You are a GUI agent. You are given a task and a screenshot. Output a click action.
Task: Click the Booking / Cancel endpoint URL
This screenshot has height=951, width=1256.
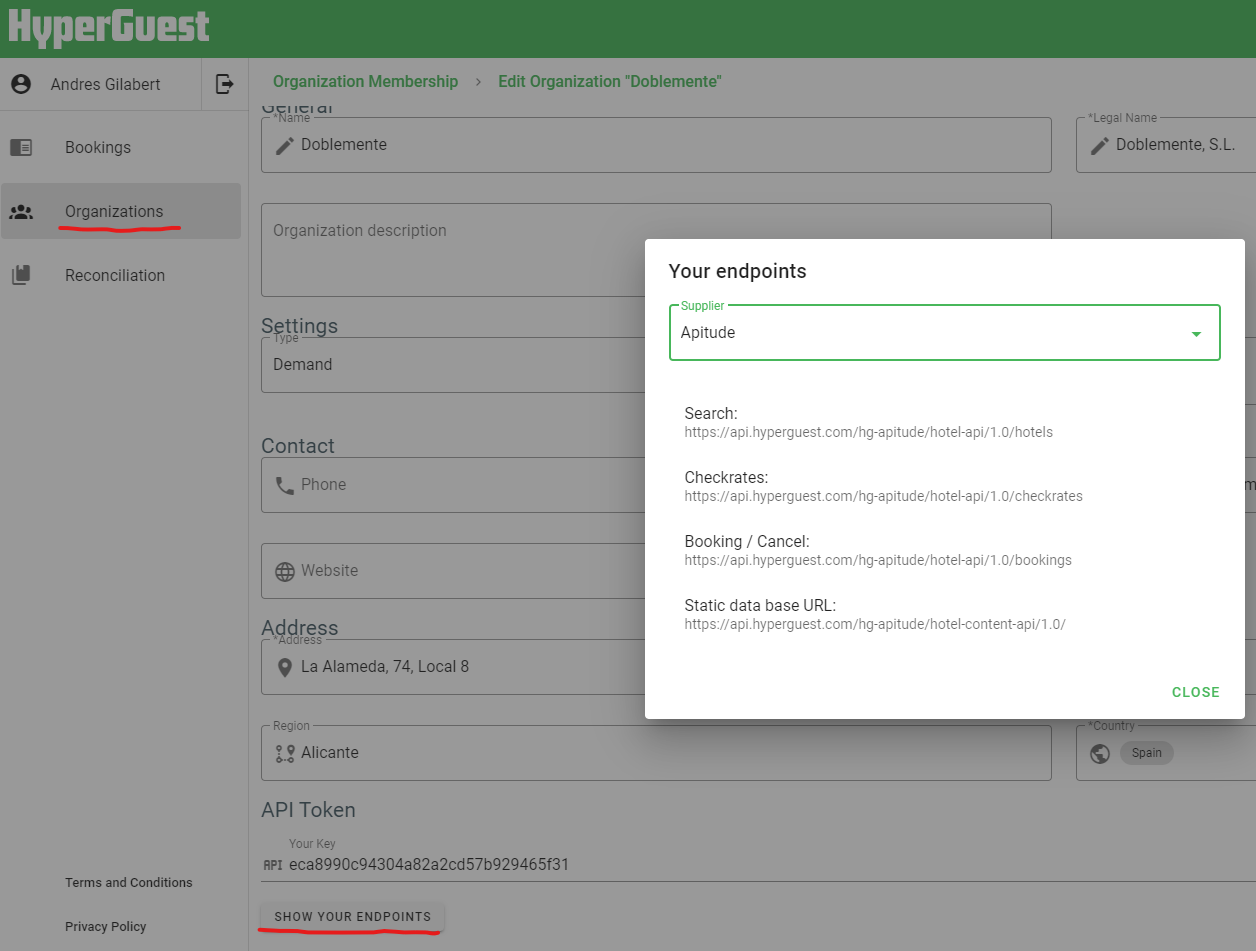878,560
